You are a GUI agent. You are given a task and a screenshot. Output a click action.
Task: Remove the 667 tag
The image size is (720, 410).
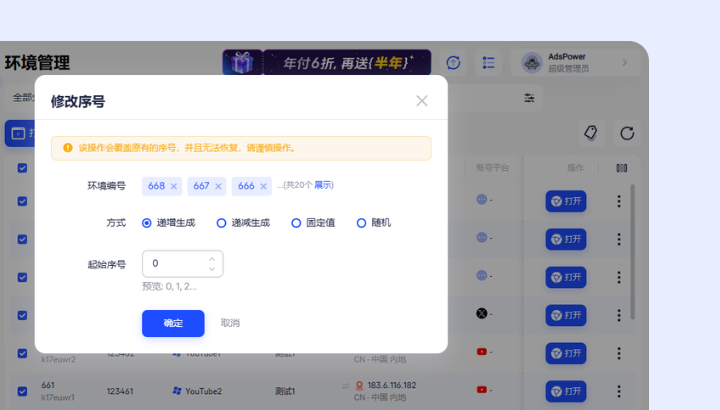(218, 186)
